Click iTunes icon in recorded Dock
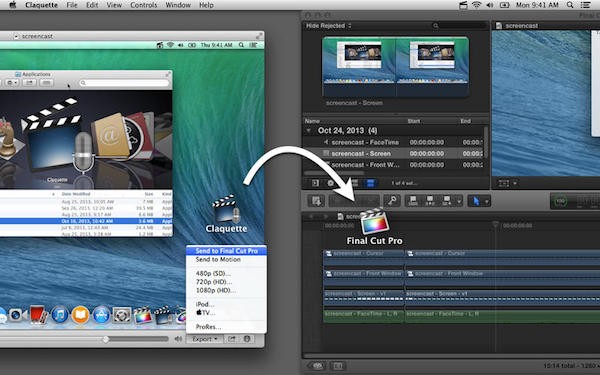The image size is (600, 375). click(60, 315)
